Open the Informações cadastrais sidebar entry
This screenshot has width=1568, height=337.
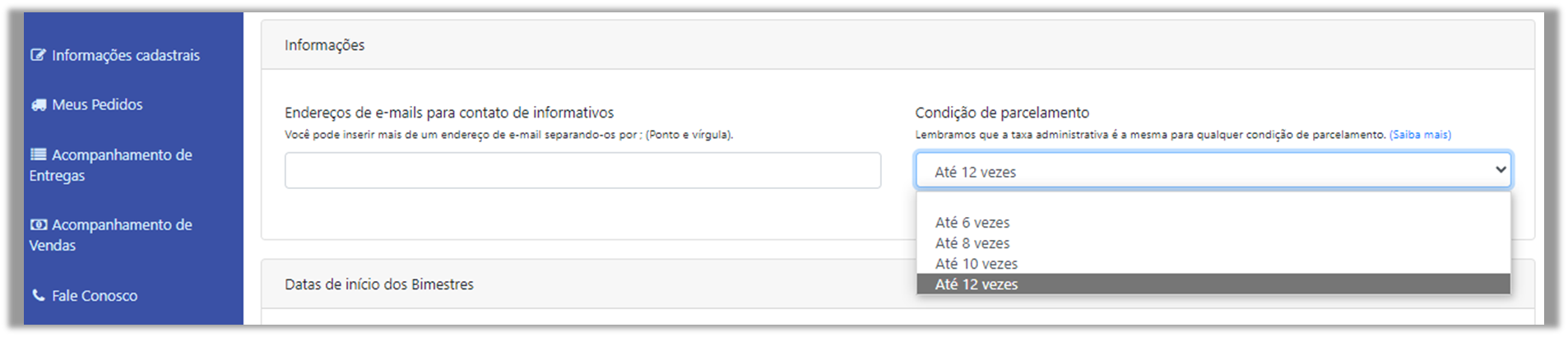[115, 55]
